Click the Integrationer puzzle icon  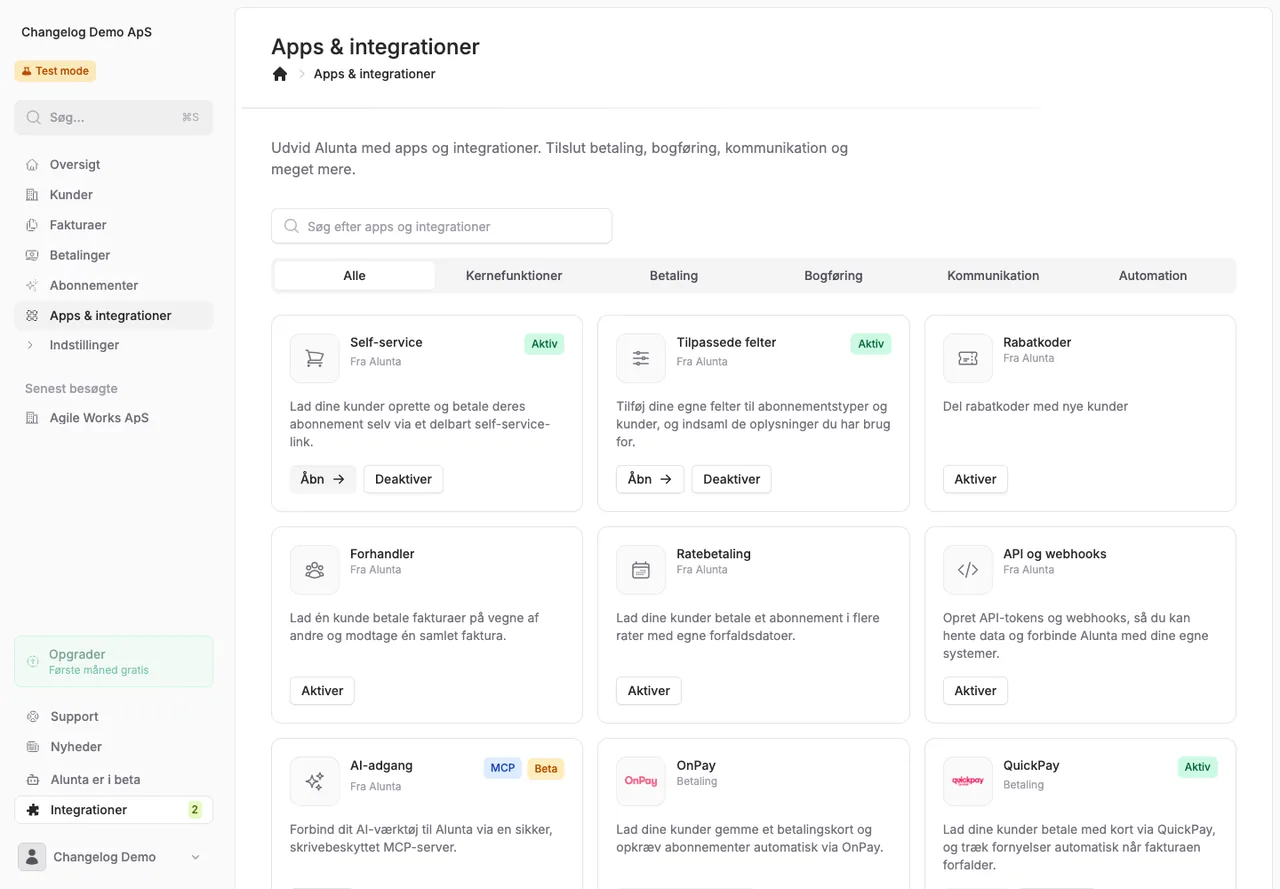(x=33, y=810)
